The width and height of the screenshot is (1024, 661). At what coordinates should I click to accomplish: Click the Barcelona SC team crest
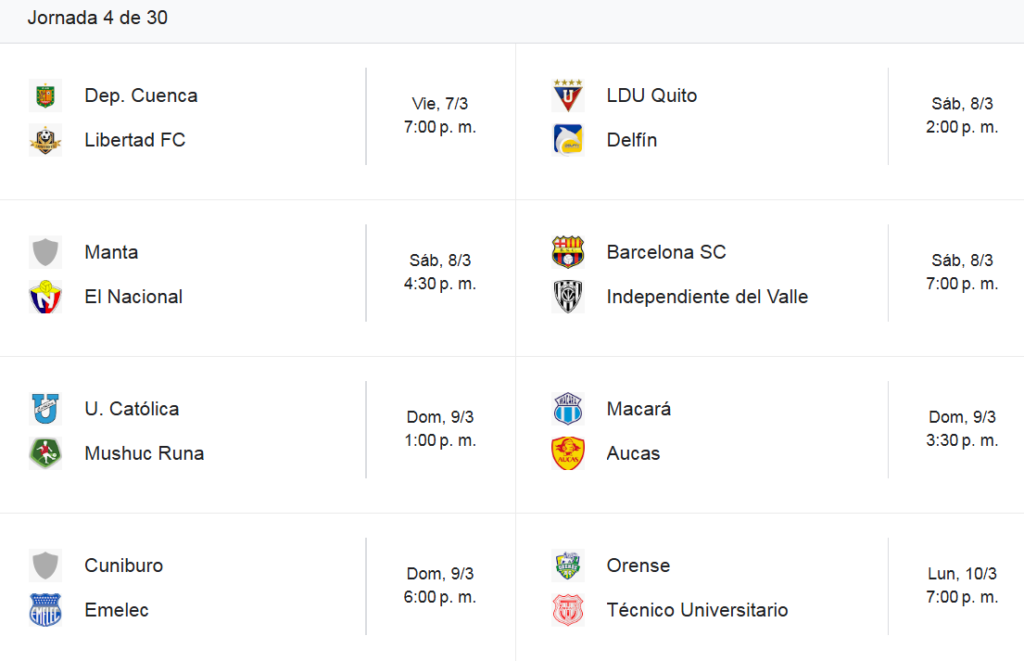(568, 252)
